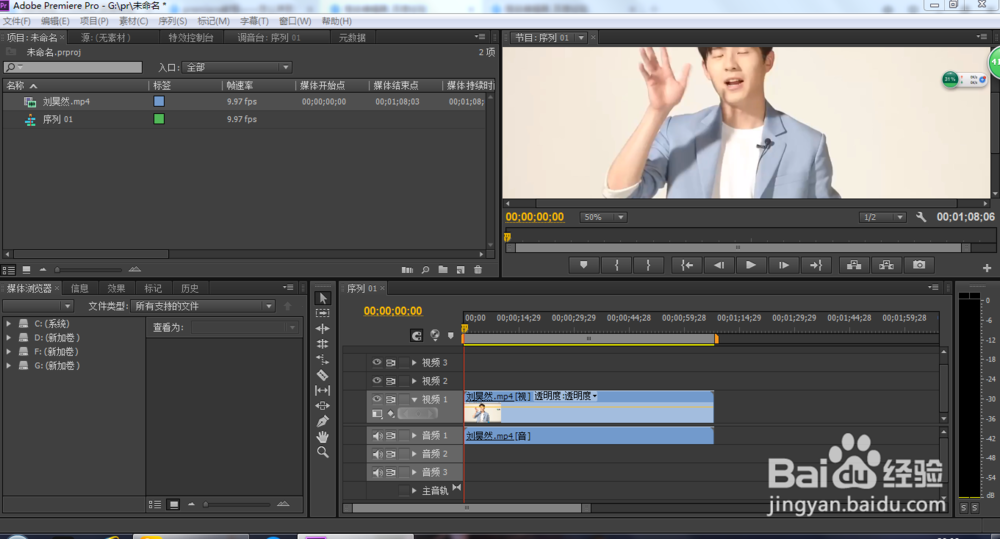
Task: Open the button editor plus icon
Action: point(987,268)
